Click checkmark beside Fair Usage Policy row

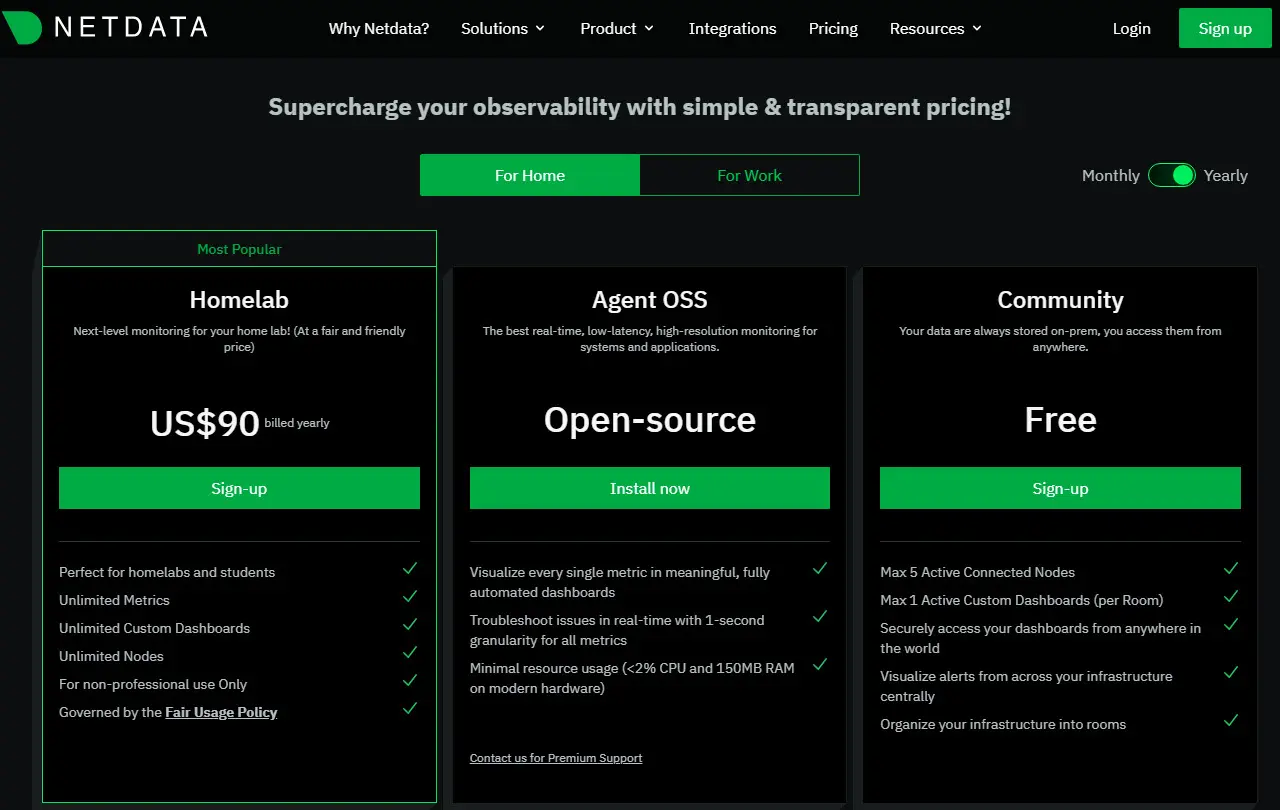pos(409,709)
